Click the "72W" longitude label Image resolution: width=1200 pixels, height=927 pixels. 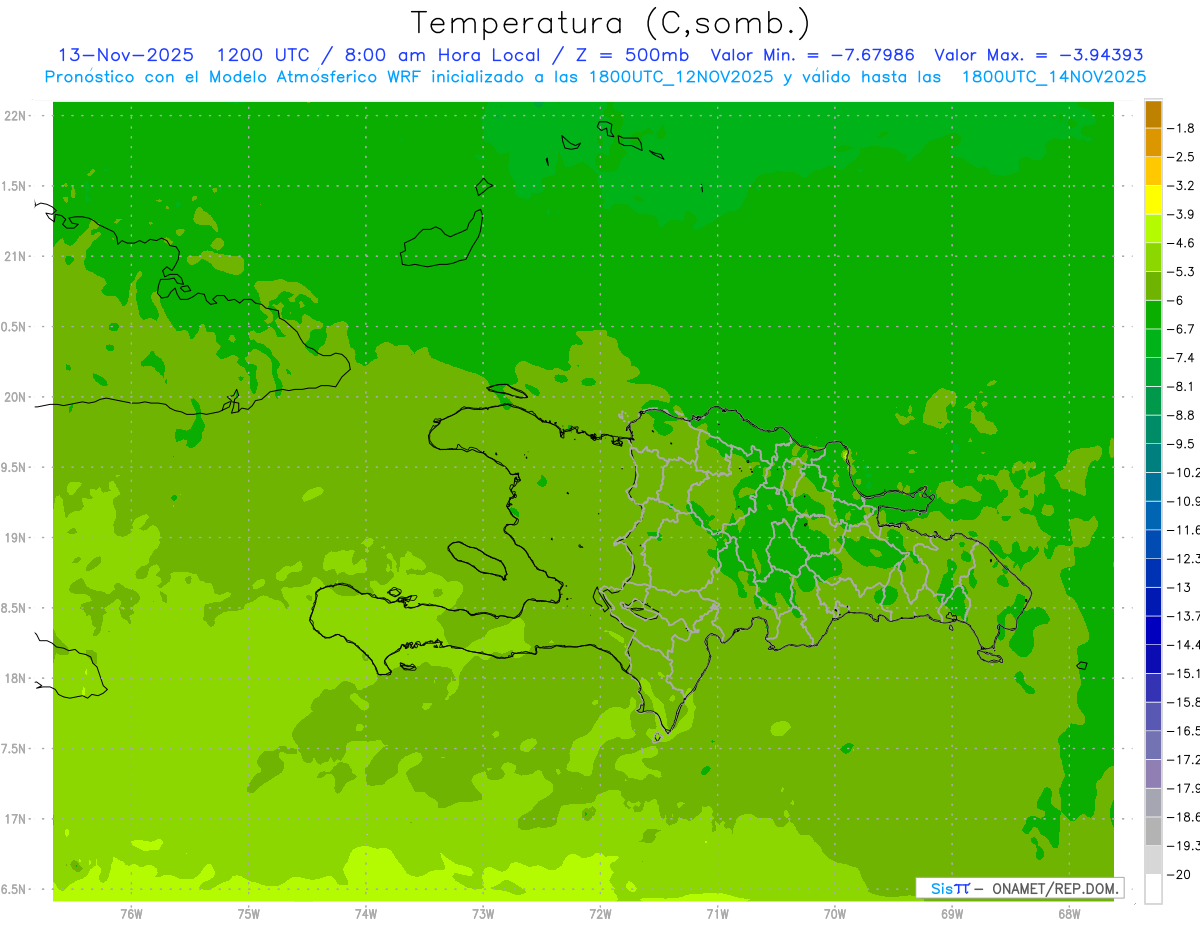pos(600,913)
